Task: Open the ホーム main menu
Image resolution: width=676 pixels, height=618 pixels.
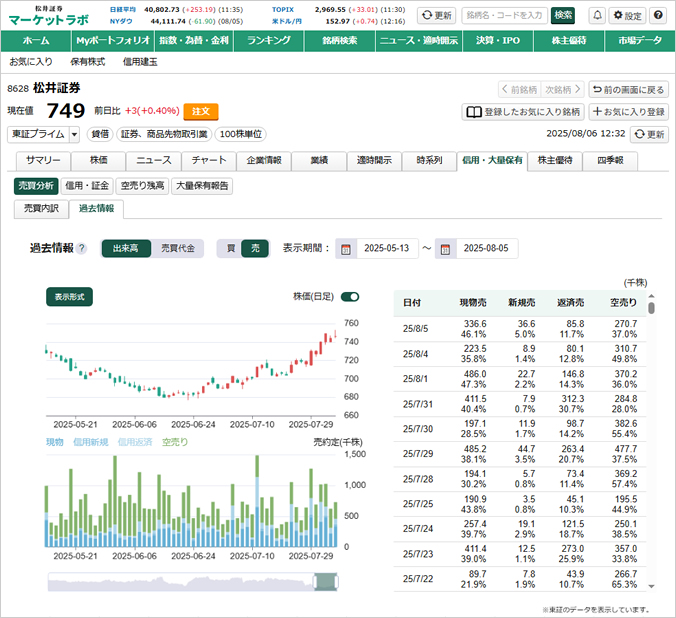Action: (x=36, y=41)
